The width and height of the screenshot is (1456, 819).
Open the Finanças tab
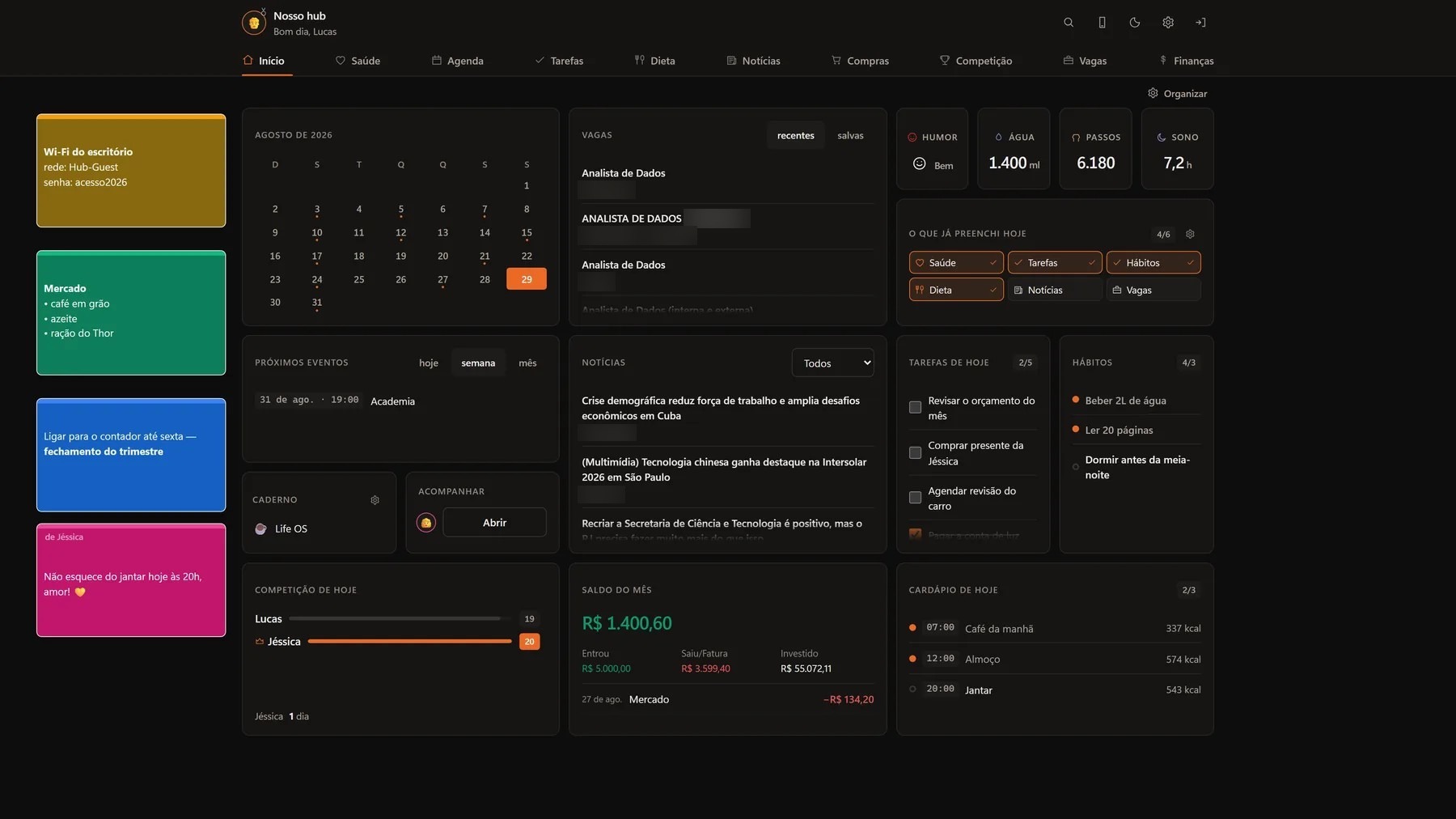tap(1186, 61)
